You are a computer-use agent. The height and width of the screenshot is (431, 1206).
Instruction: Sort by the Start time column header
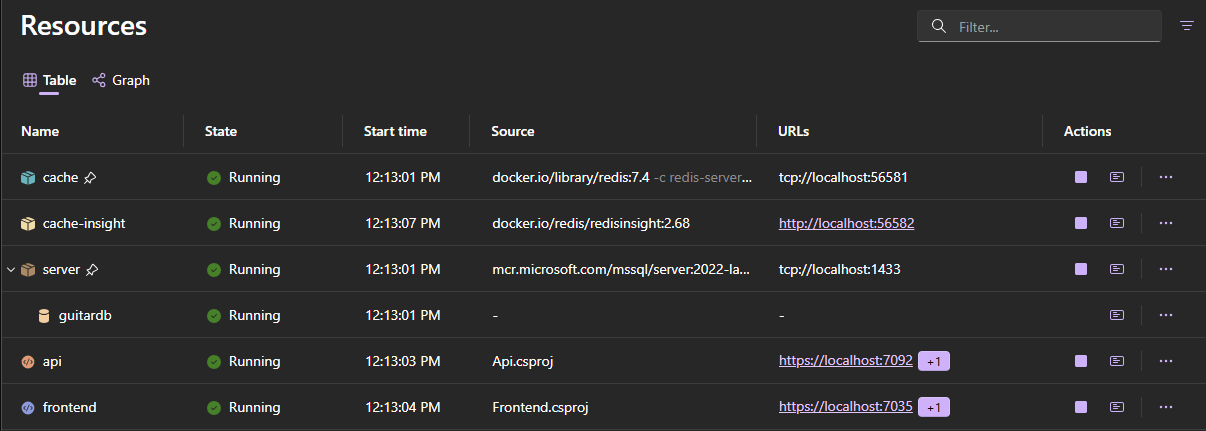(x=395, y=131)
